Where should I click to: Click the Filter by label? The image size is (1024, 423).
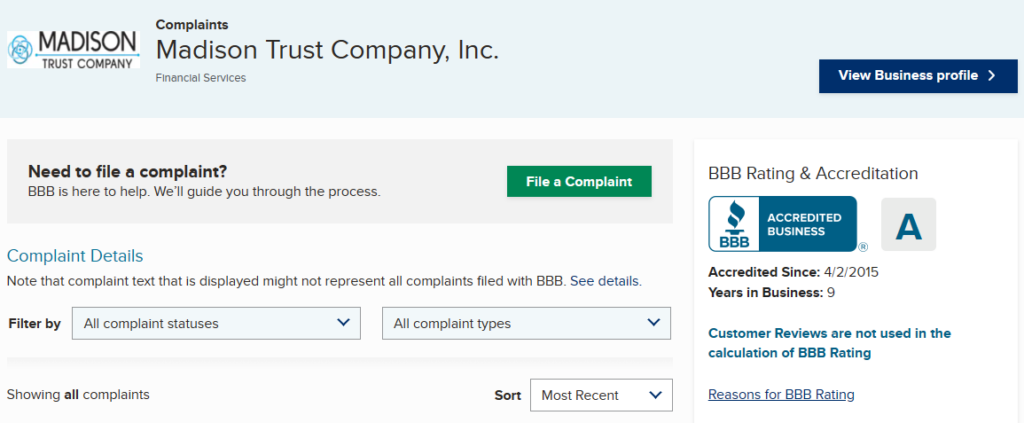[35, 324]
